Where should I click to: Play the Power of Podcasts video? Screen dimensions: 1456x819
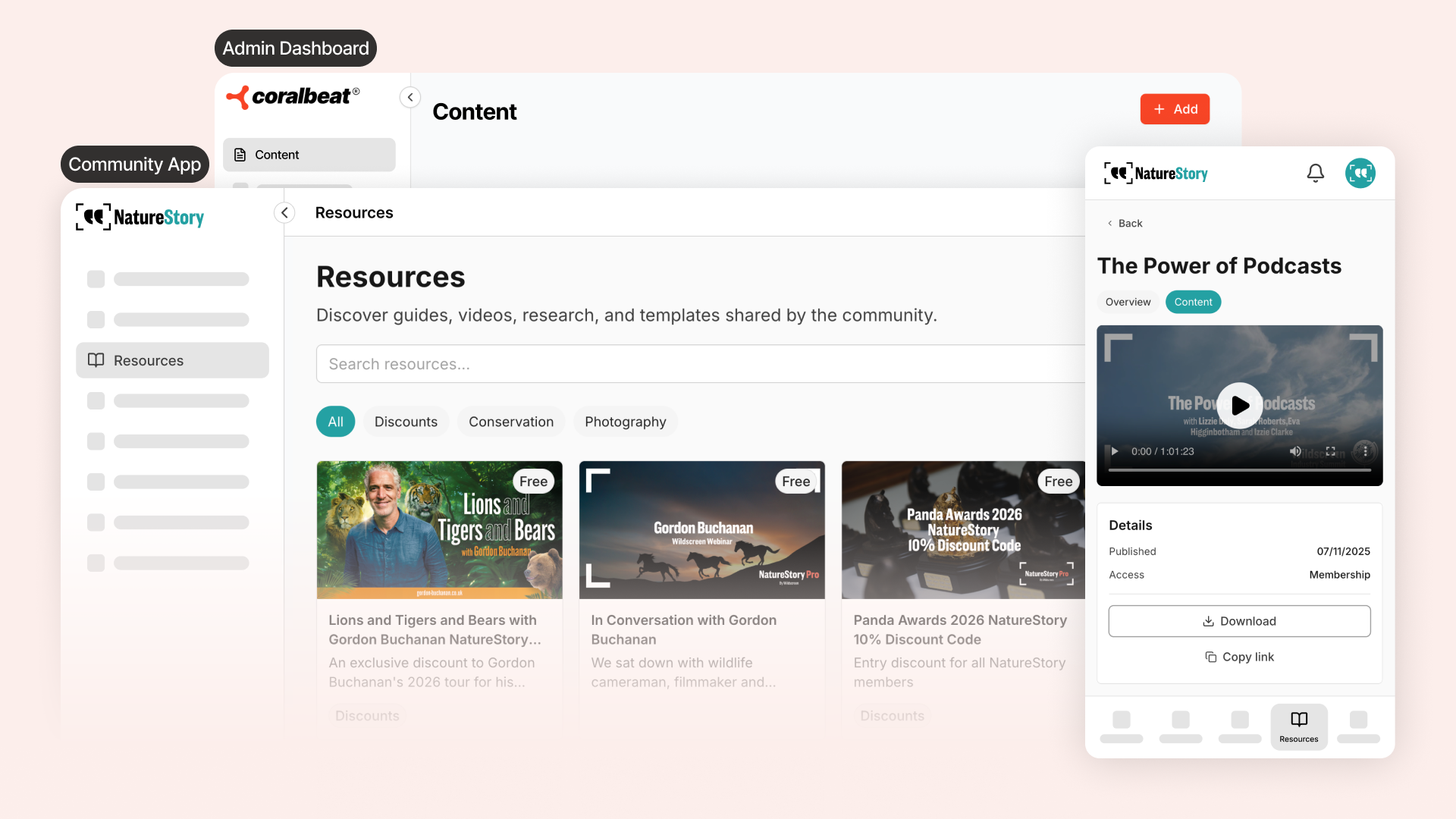point(1239,405)
